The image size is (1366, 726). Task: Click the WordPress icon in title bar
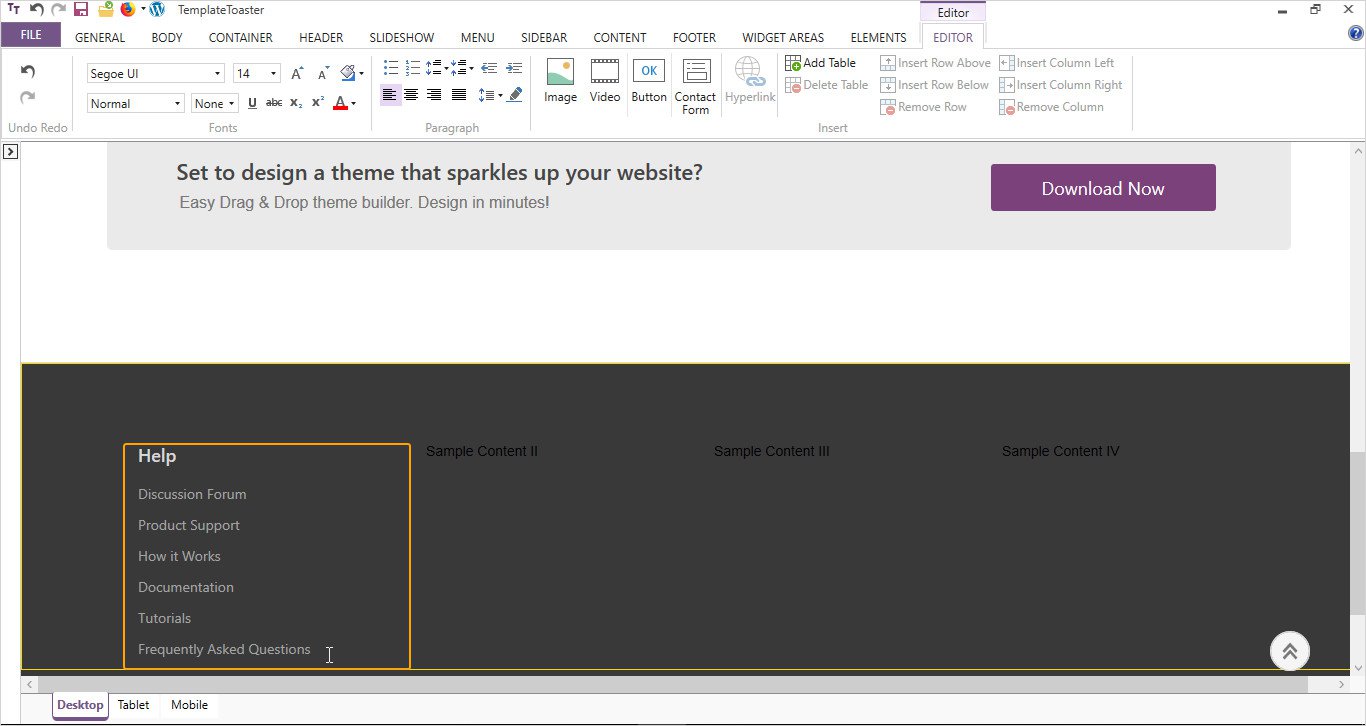click(x=157, y=10)
